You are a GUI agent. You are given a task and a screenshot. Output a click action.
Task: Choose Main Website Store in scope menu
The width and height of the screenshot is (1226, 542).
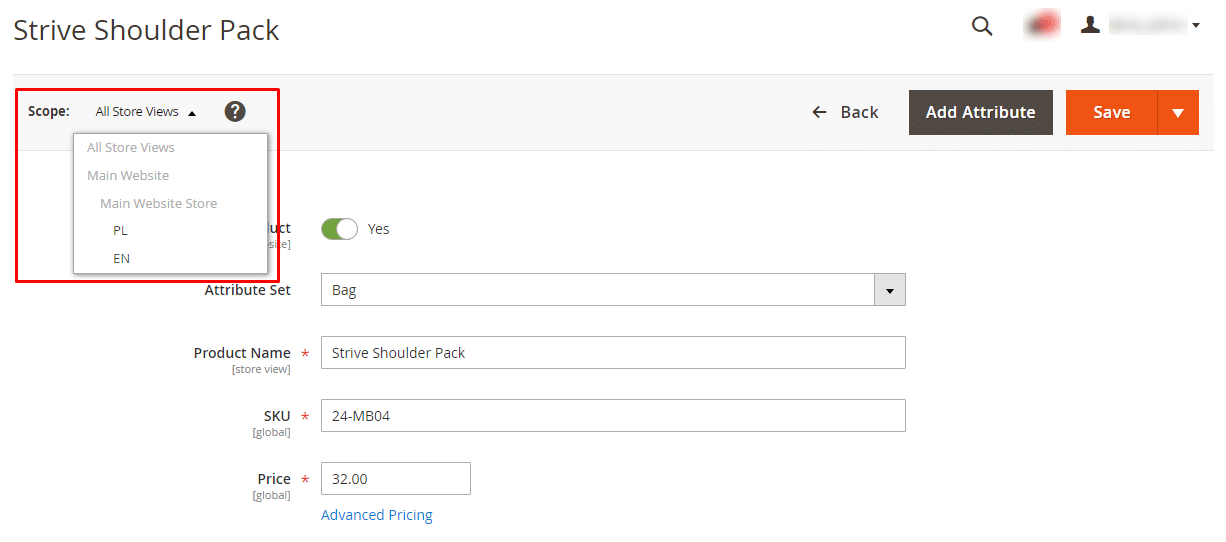[158, 203]
